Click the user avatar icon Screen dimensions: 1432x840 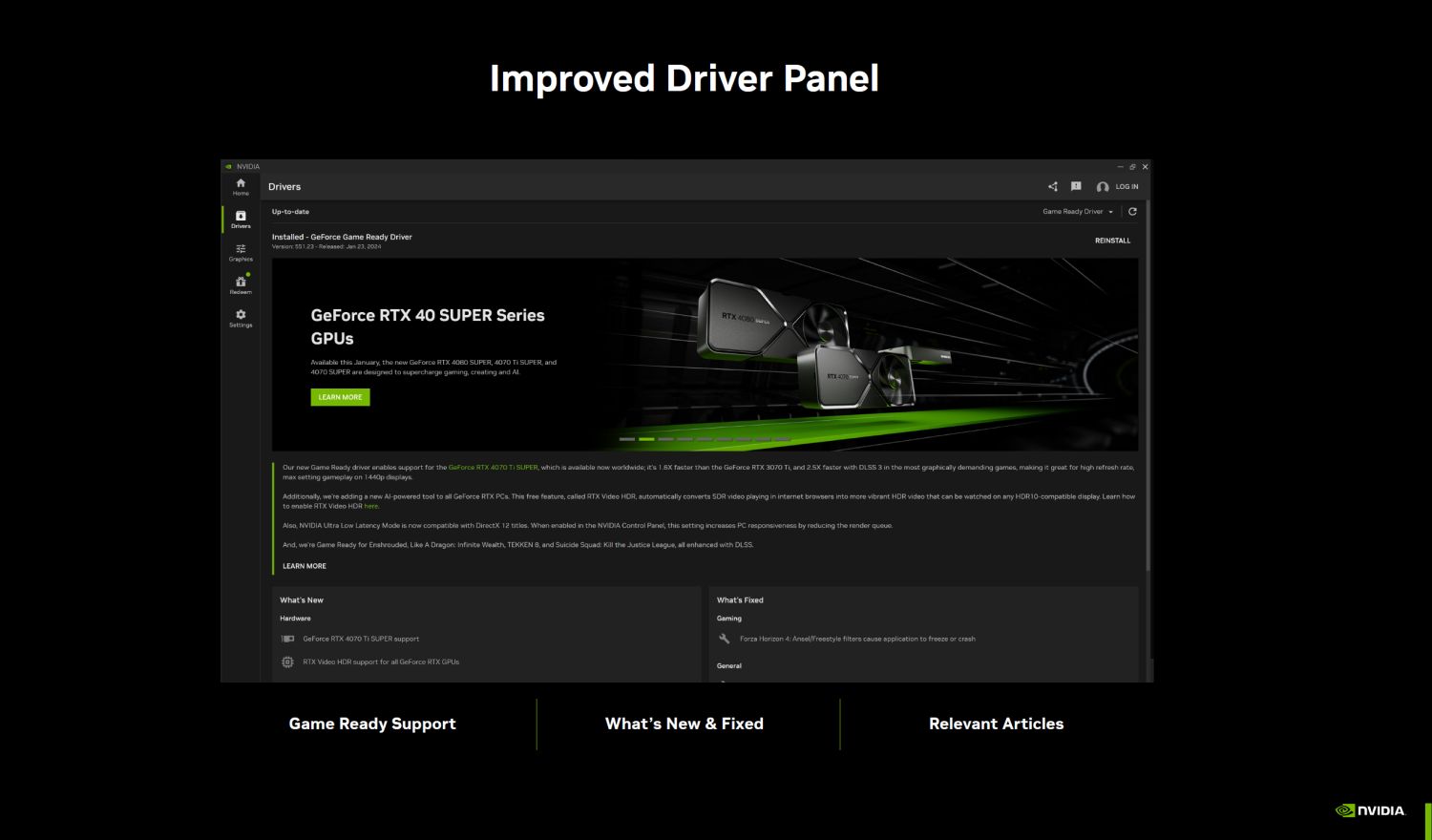click(1103, 187)
